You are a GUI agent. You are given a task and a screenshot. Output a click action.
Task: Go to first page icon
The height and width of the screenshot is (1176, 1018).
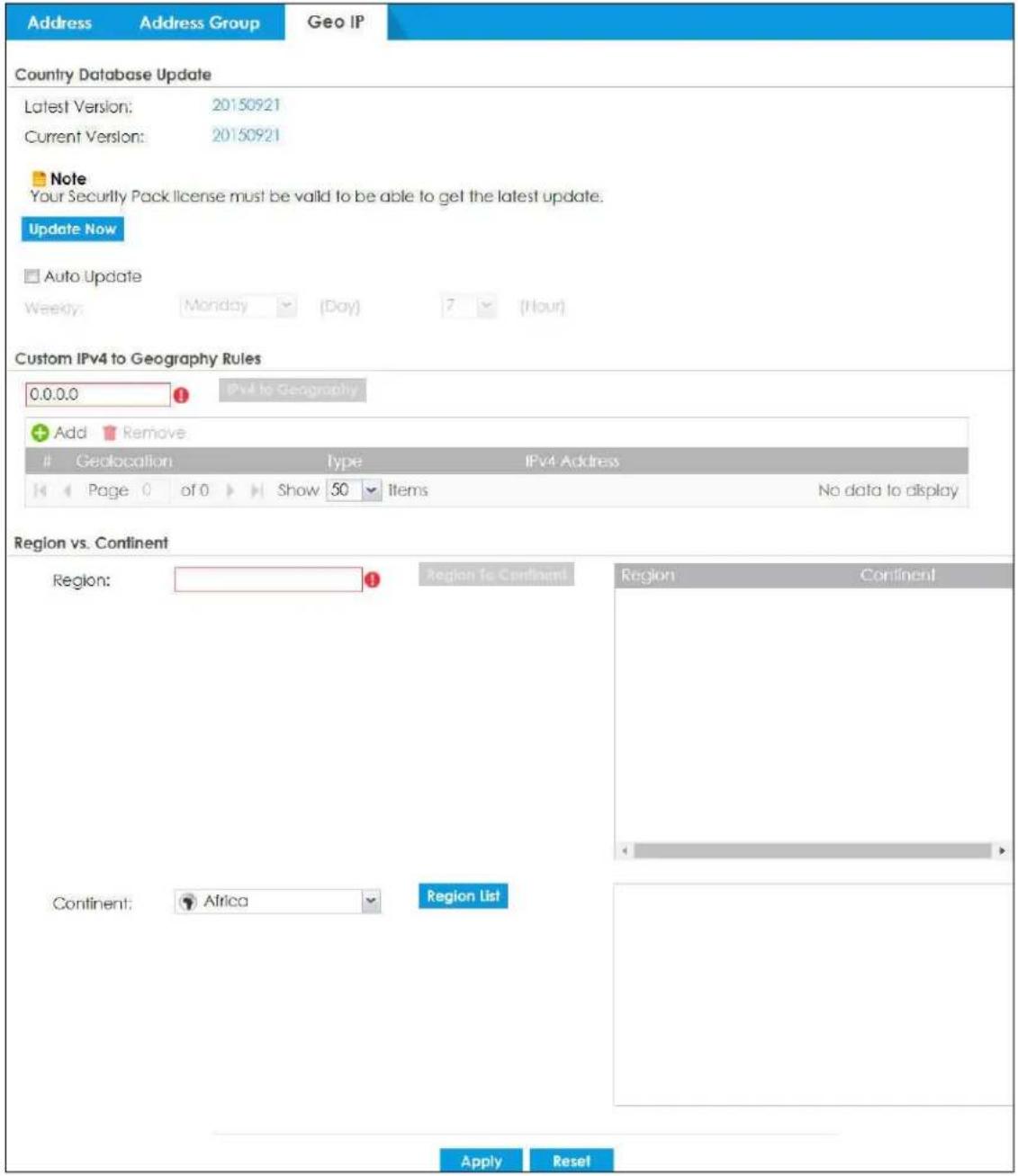click(40, 491)
